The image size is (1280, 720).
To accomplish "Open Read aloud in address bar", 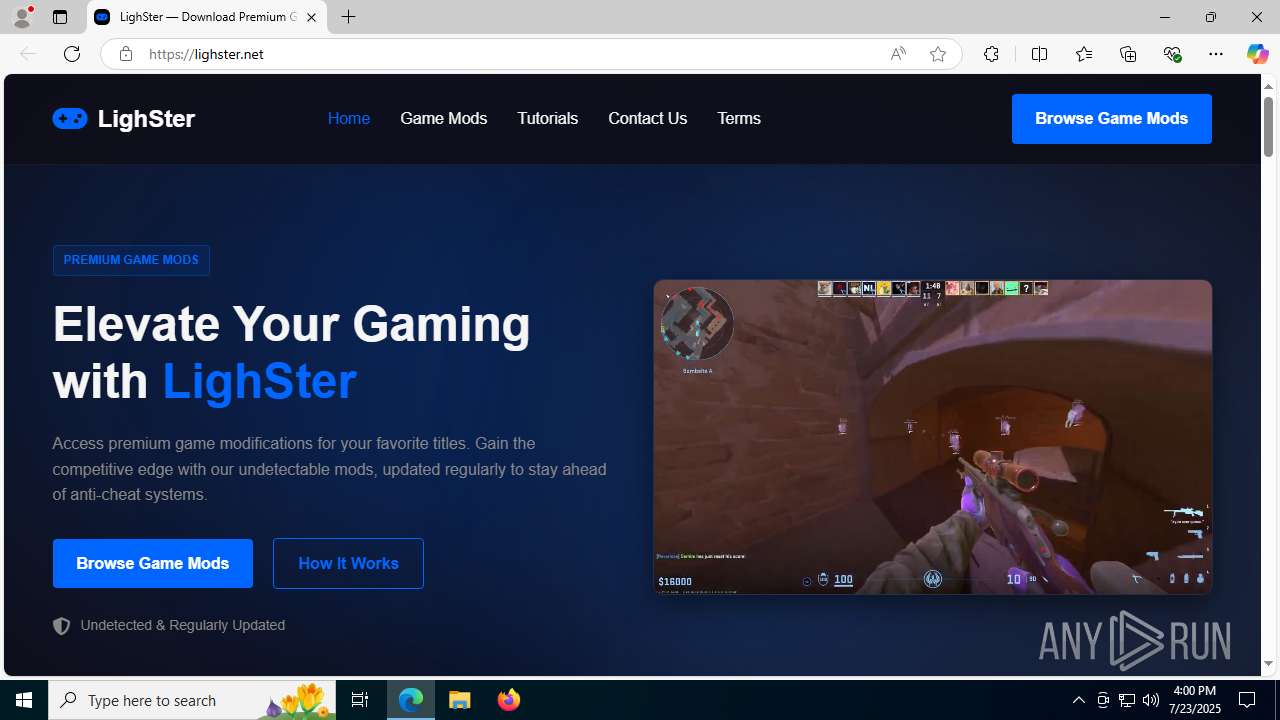I will click(x=898, y=54).
